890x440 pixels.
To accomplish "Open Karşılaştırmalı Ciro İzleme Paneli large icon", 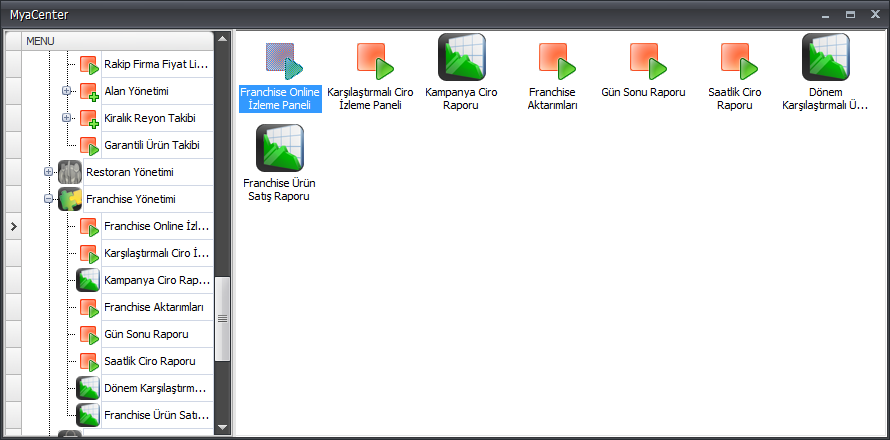I will [x=375, y=60].
